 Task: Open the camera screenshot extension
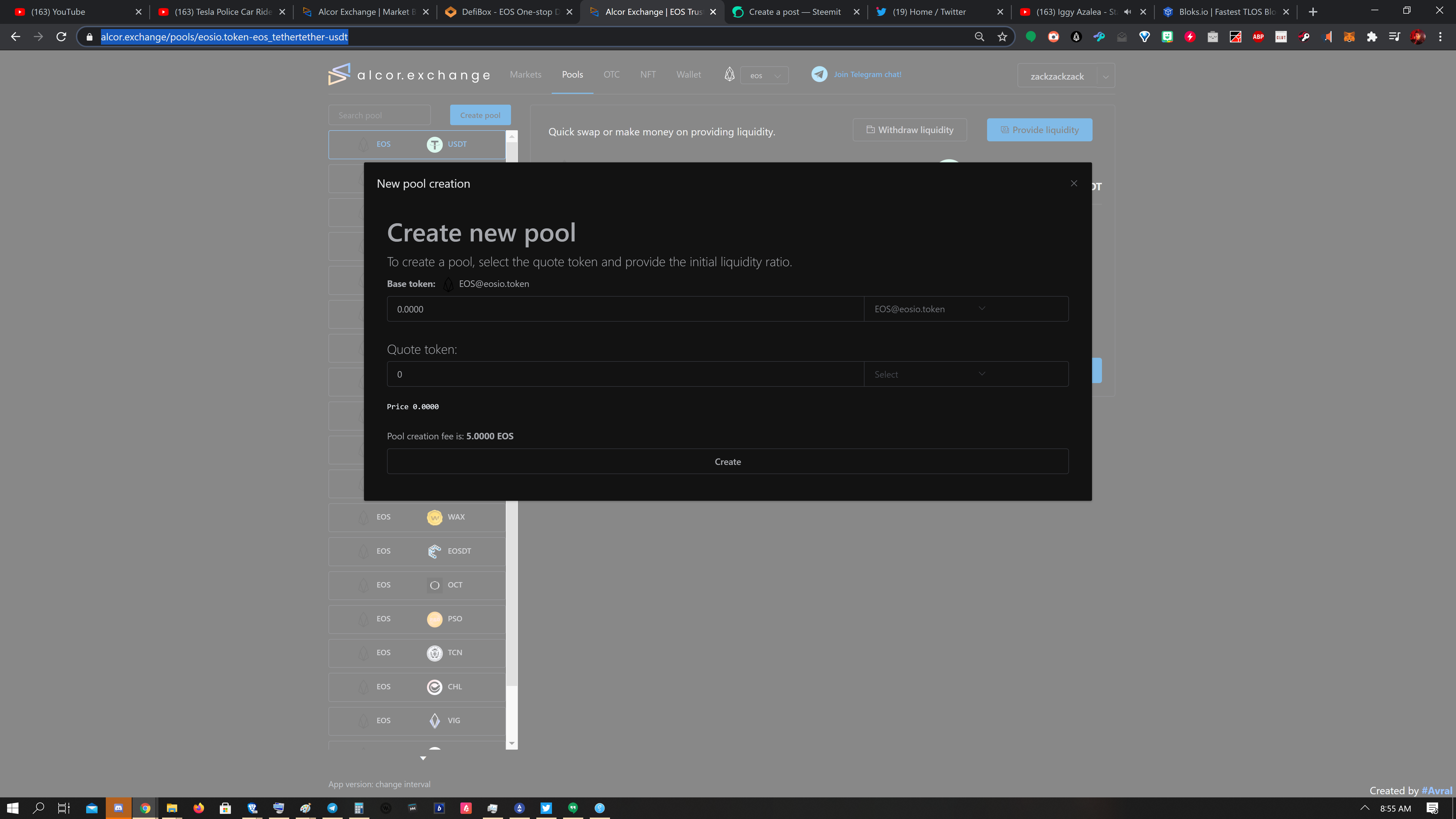click(1054, 37)
